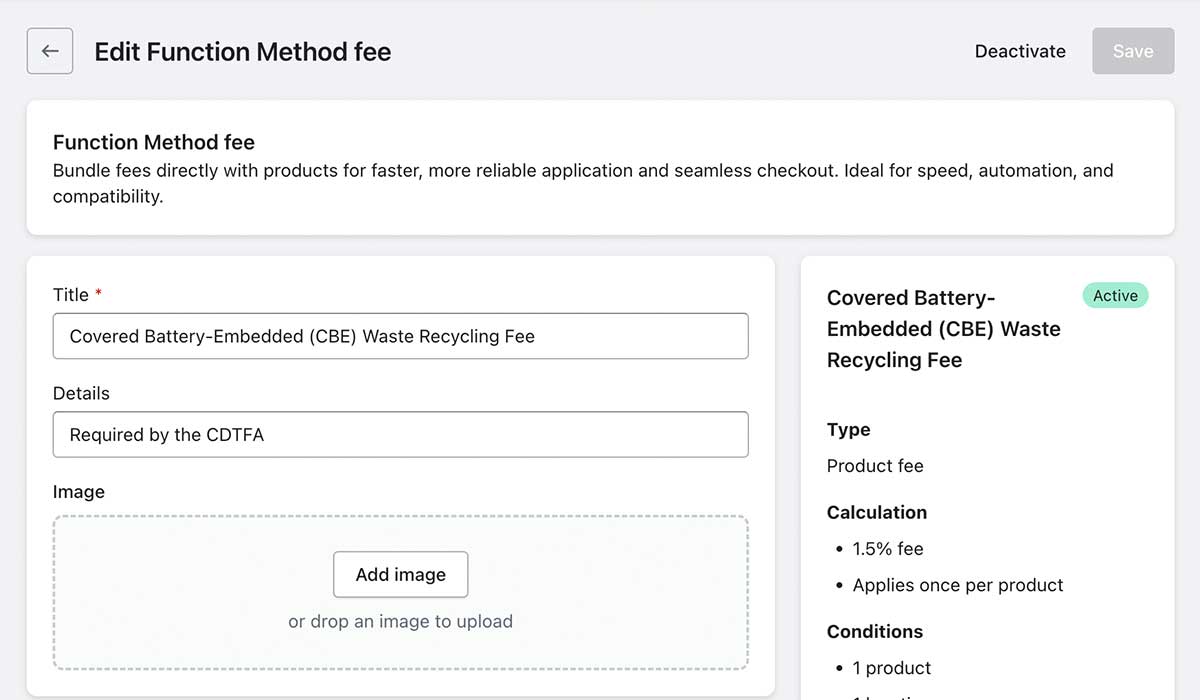Click the back arrow to leave editing
Image resolution: width=1200 pixels, height=700 pixels.
pos(49,50)
